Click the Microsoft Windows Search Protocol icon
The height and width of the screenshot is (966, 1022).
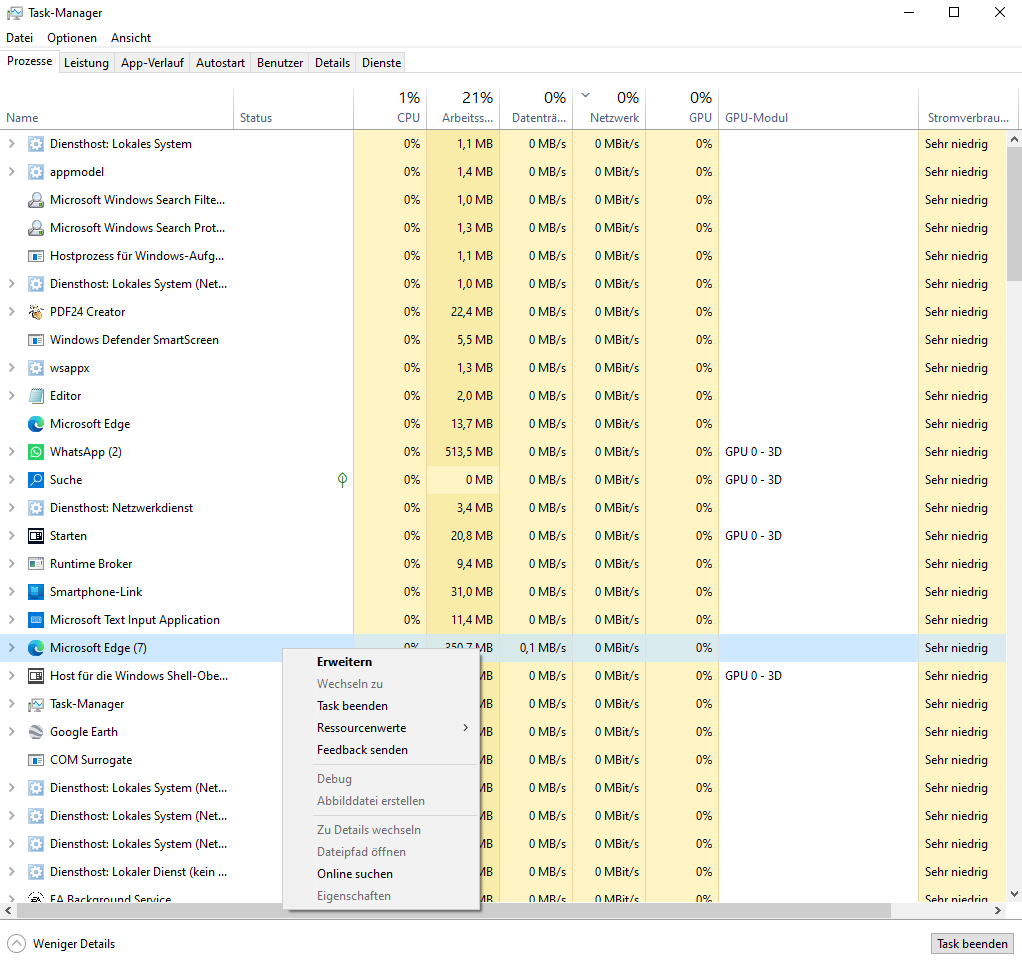pos(36,227)
